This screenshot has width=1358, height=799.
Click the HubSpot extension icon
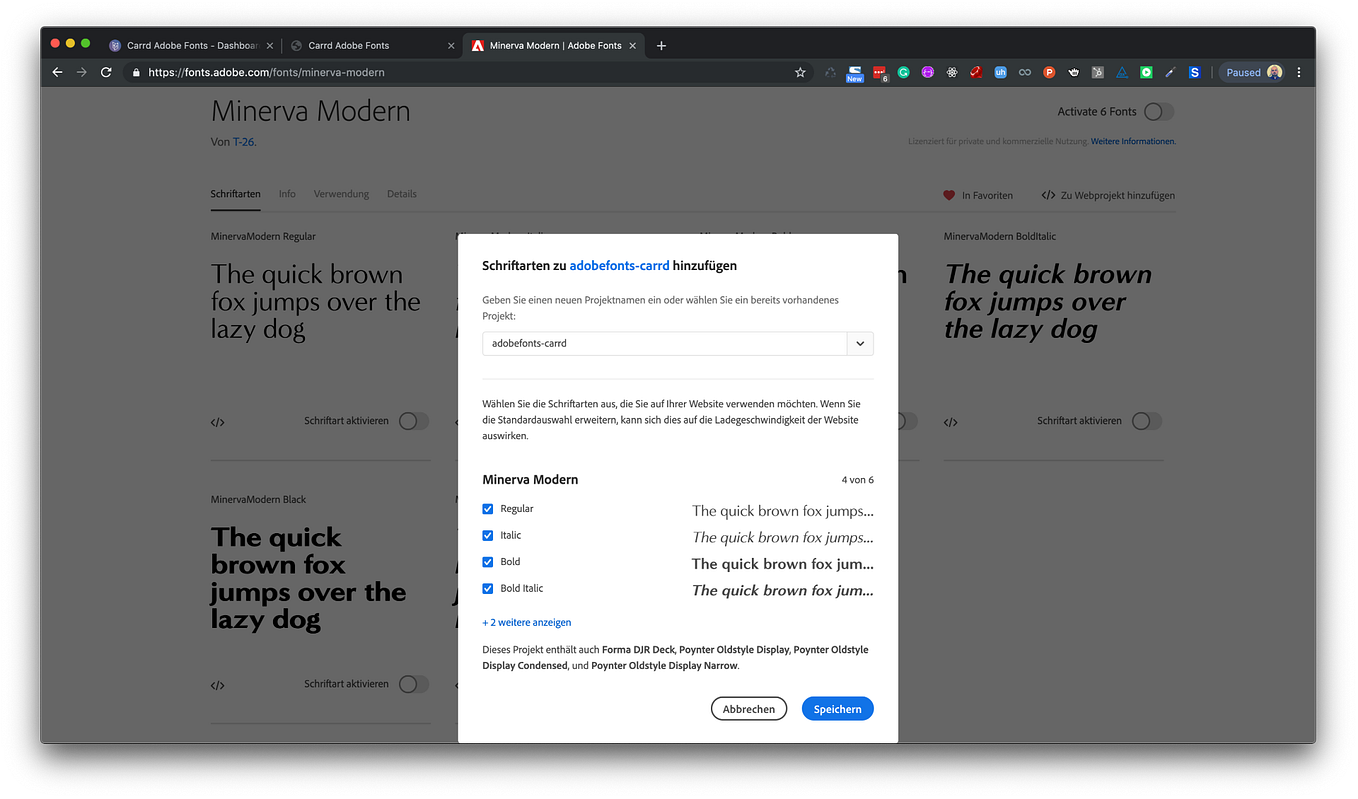1098,72
